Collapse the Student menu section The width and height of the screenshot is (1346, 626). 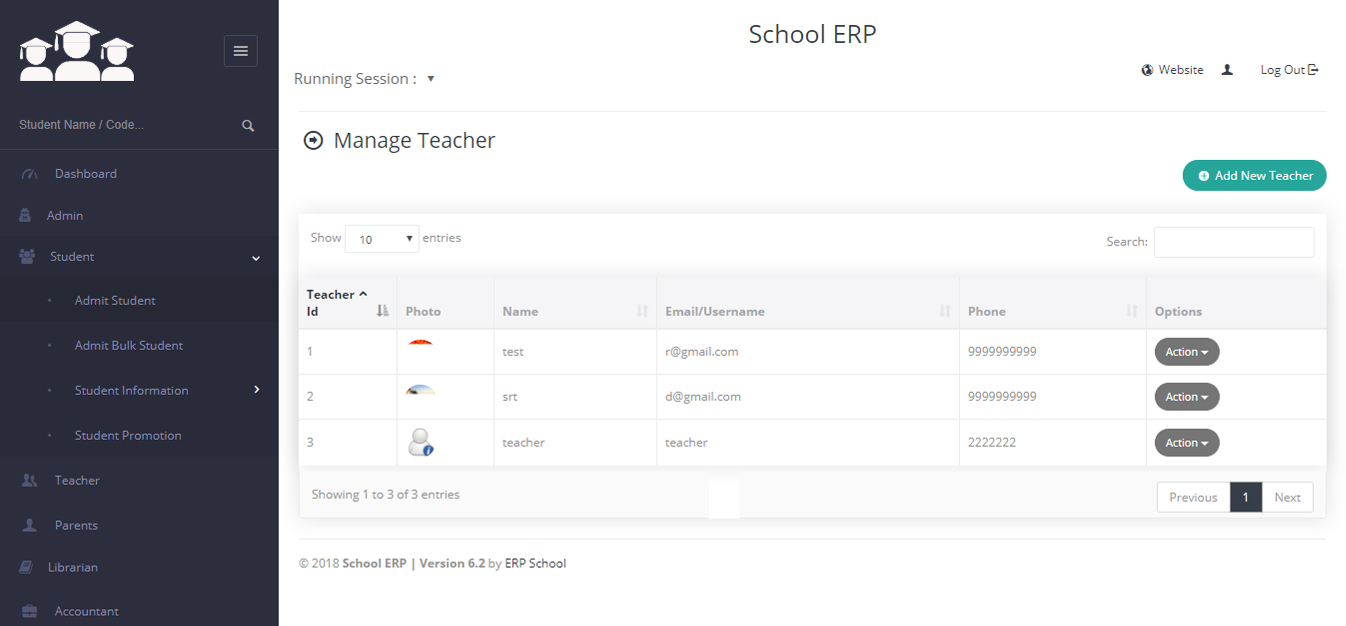[x=256, y=258]
